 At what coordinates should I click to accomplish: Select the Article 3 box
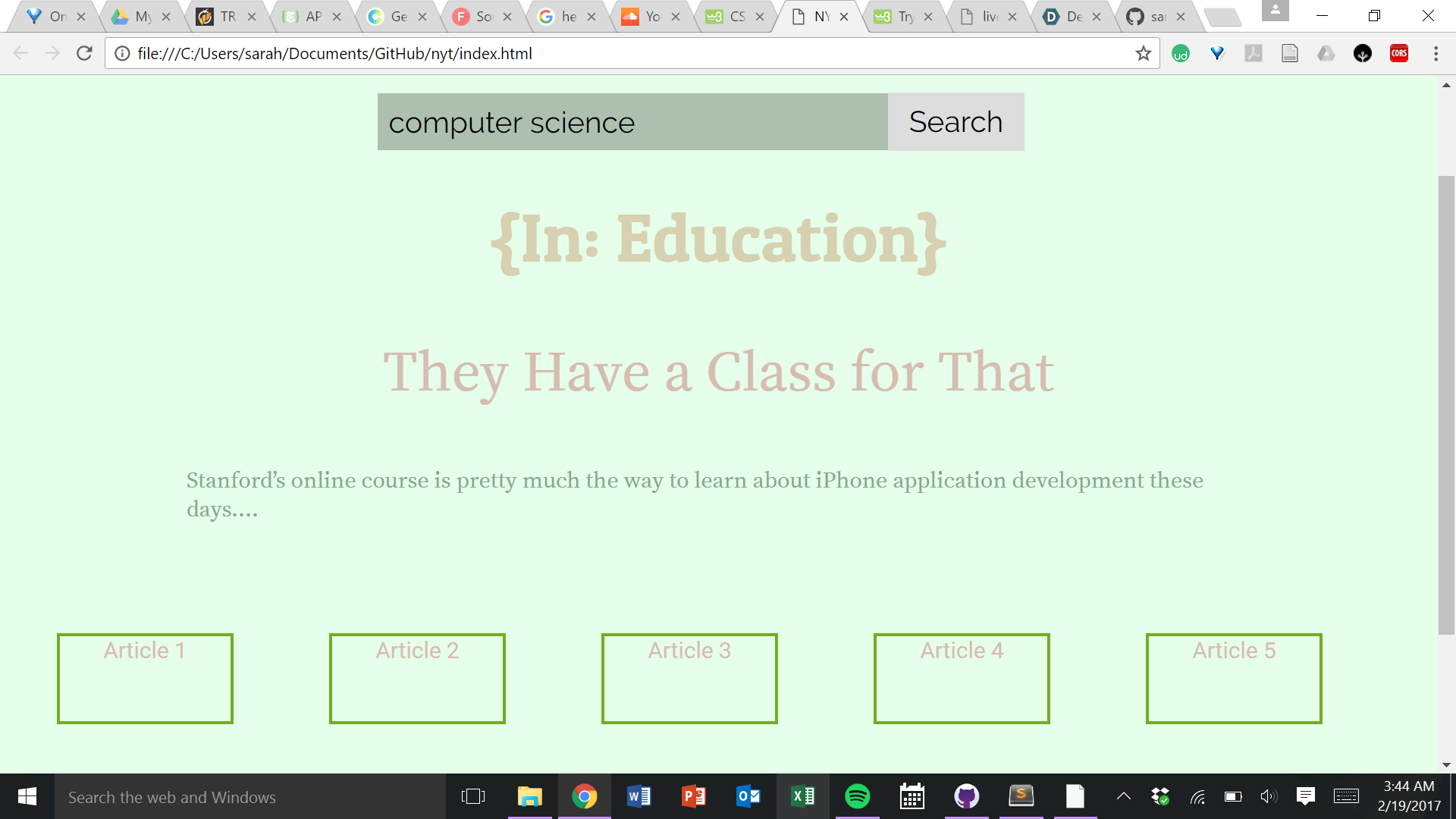pos(689,678)
